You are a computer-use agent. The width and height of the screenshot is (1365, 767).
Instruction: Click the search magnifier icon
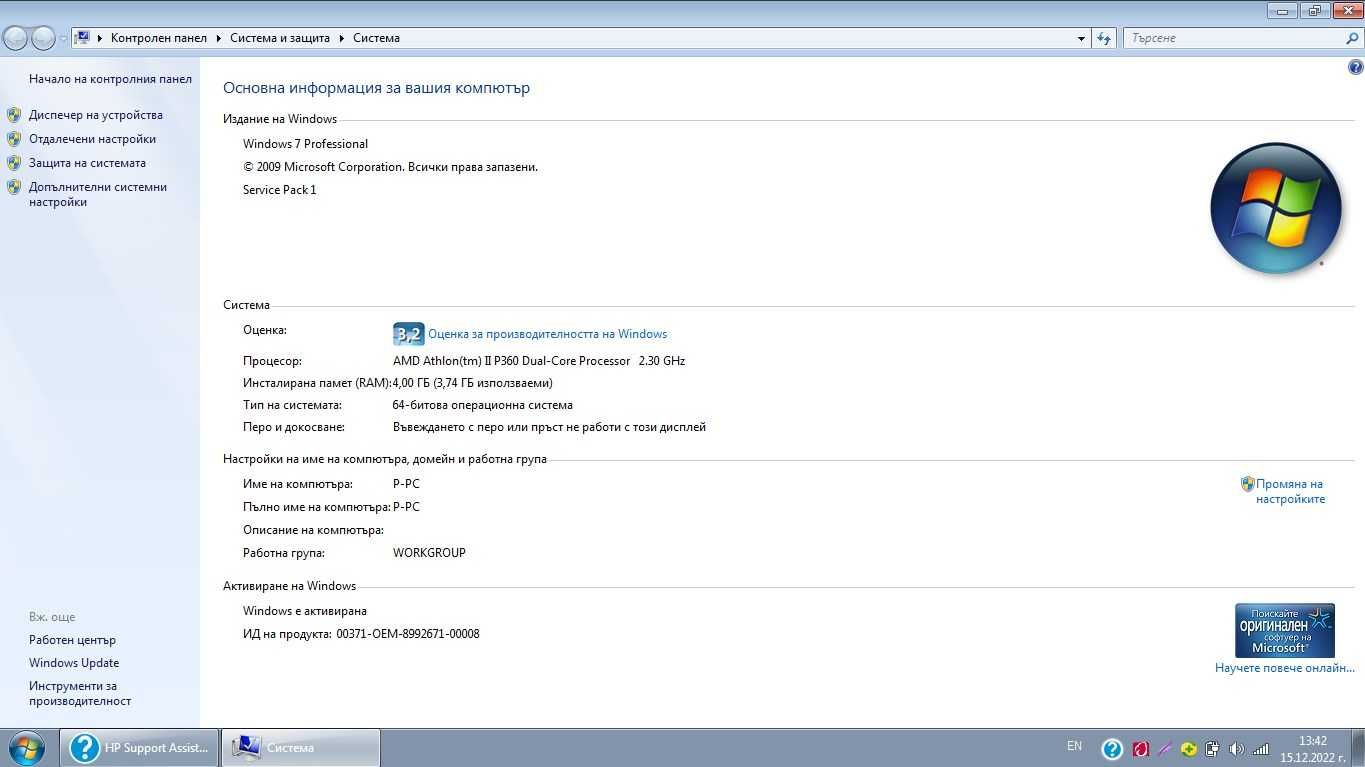tap(1353, 38)
